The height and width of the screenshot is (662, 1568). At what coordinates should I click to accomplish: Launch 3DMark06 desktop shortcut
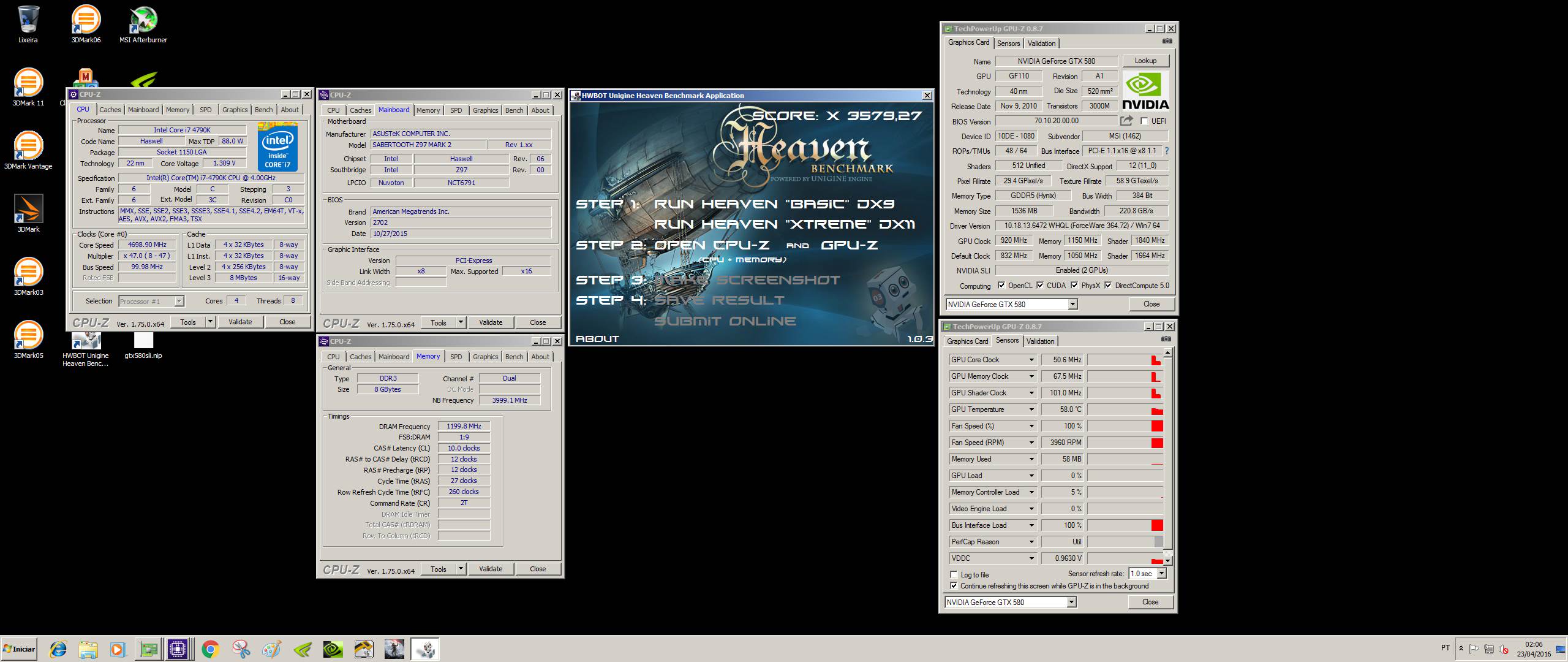point(86,25)
